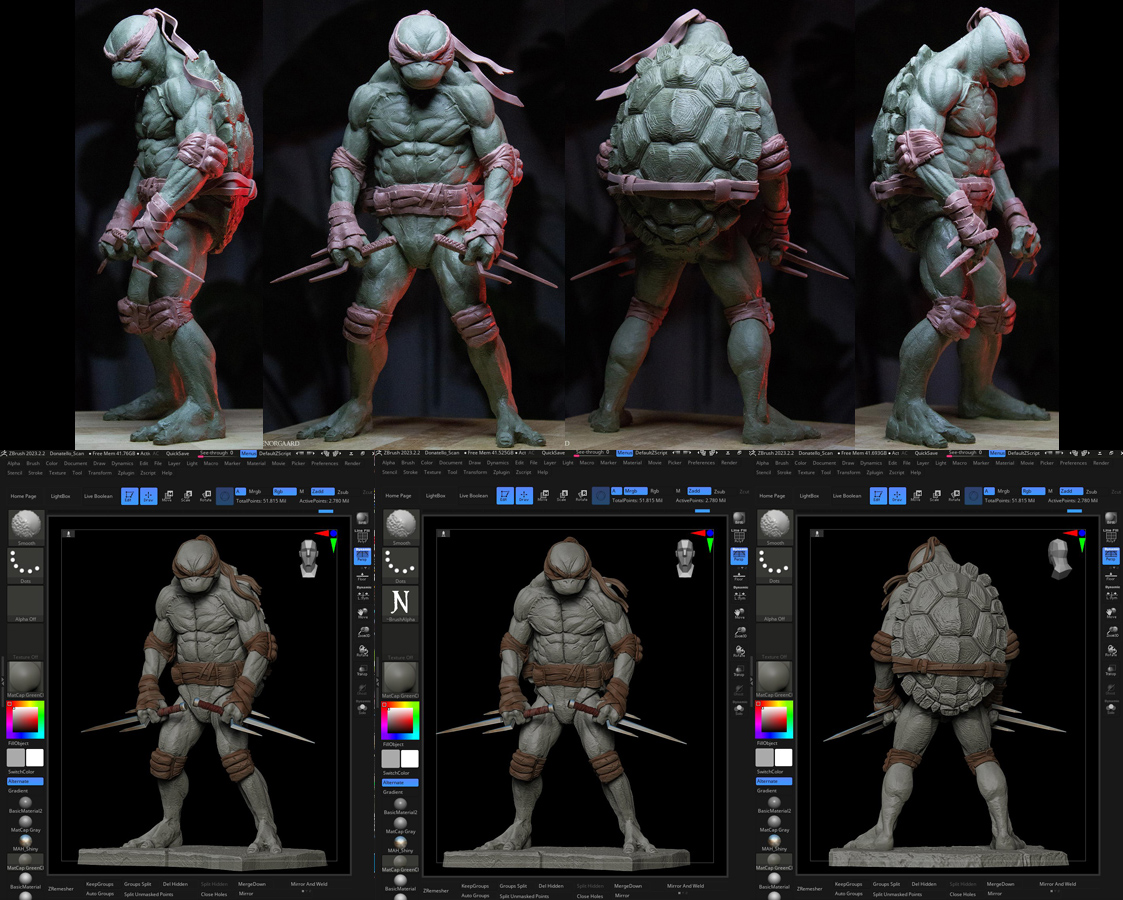Click Live Boolean in right window
Viewport: 1123px width, 900px height.
click(x=847, y=495)
